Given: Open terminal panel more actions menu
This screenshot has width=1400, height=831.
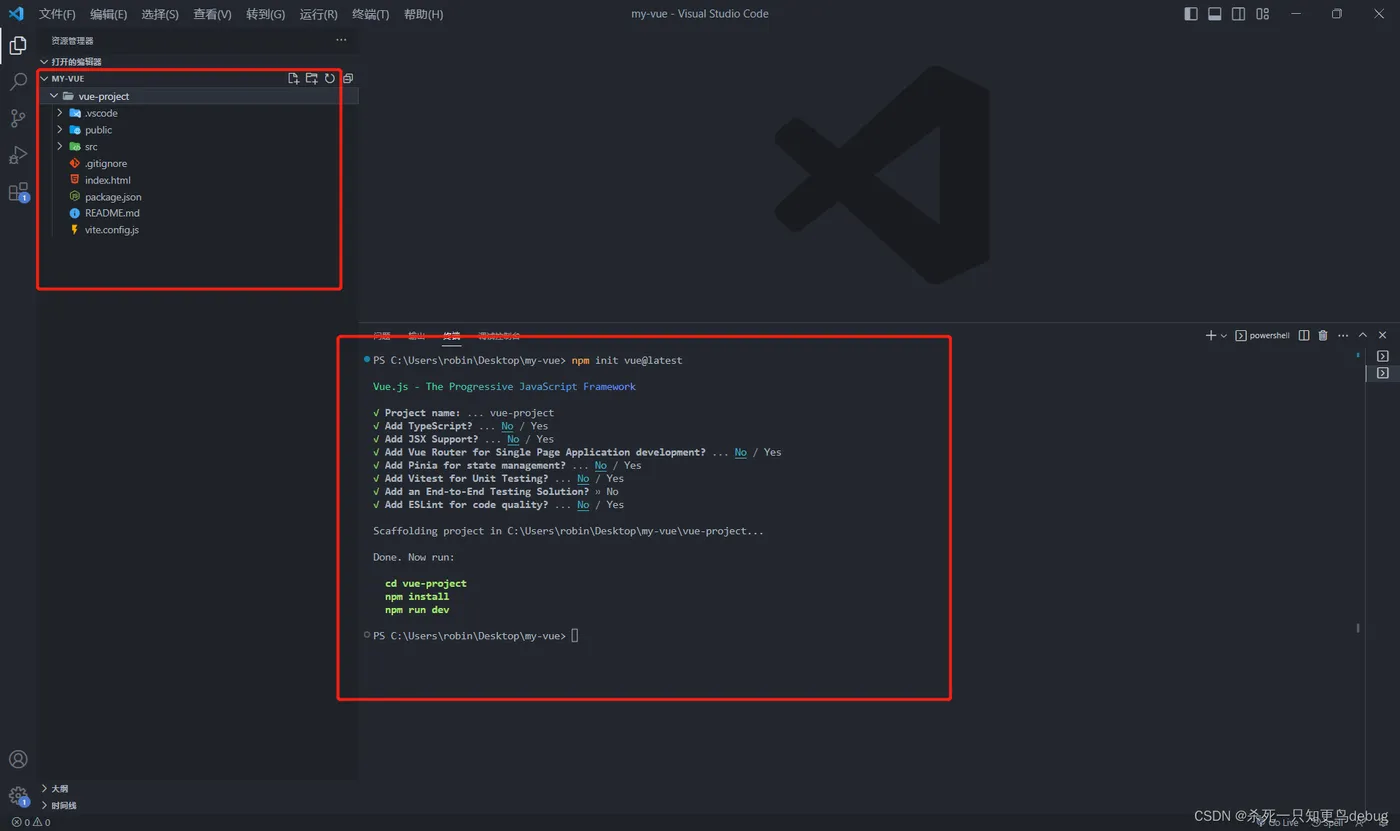Looking at the screenshot, I should click(x=1343, y=335).
